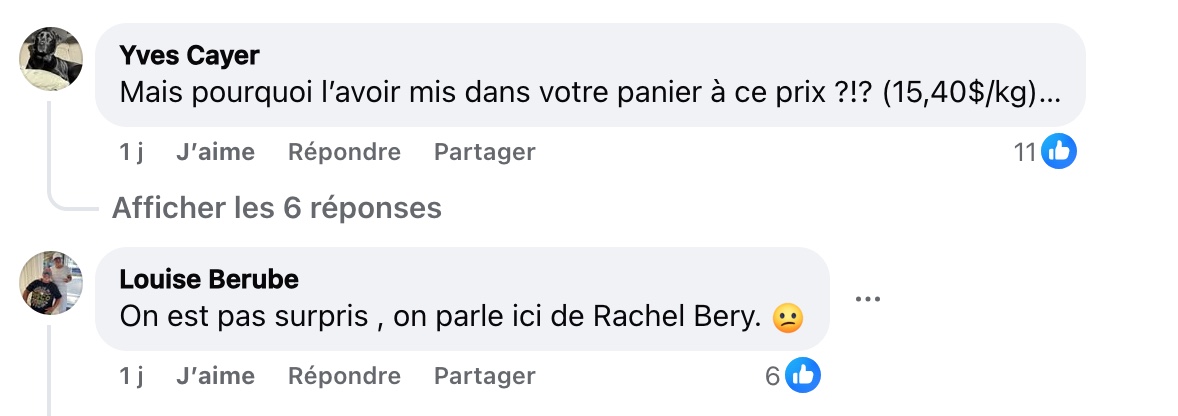The image size is (1178, 416).
Task: Click the blue thumbs-up icon on Louise Berube's comment
Action: 802,376
